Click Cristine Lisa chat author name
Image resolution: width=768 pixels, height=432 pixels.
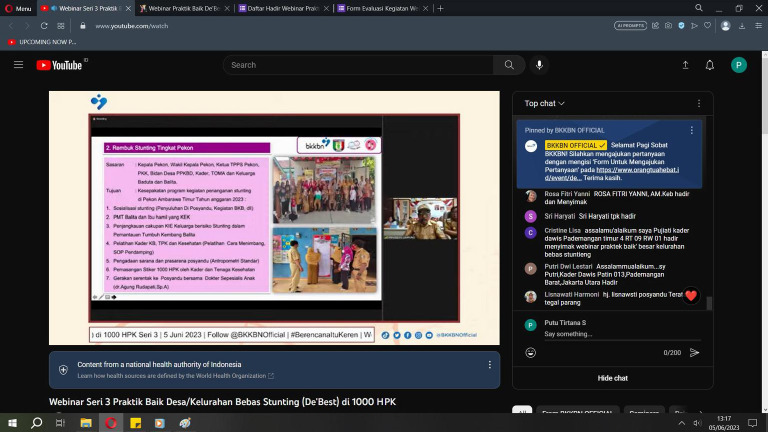[x=562, y=230]
